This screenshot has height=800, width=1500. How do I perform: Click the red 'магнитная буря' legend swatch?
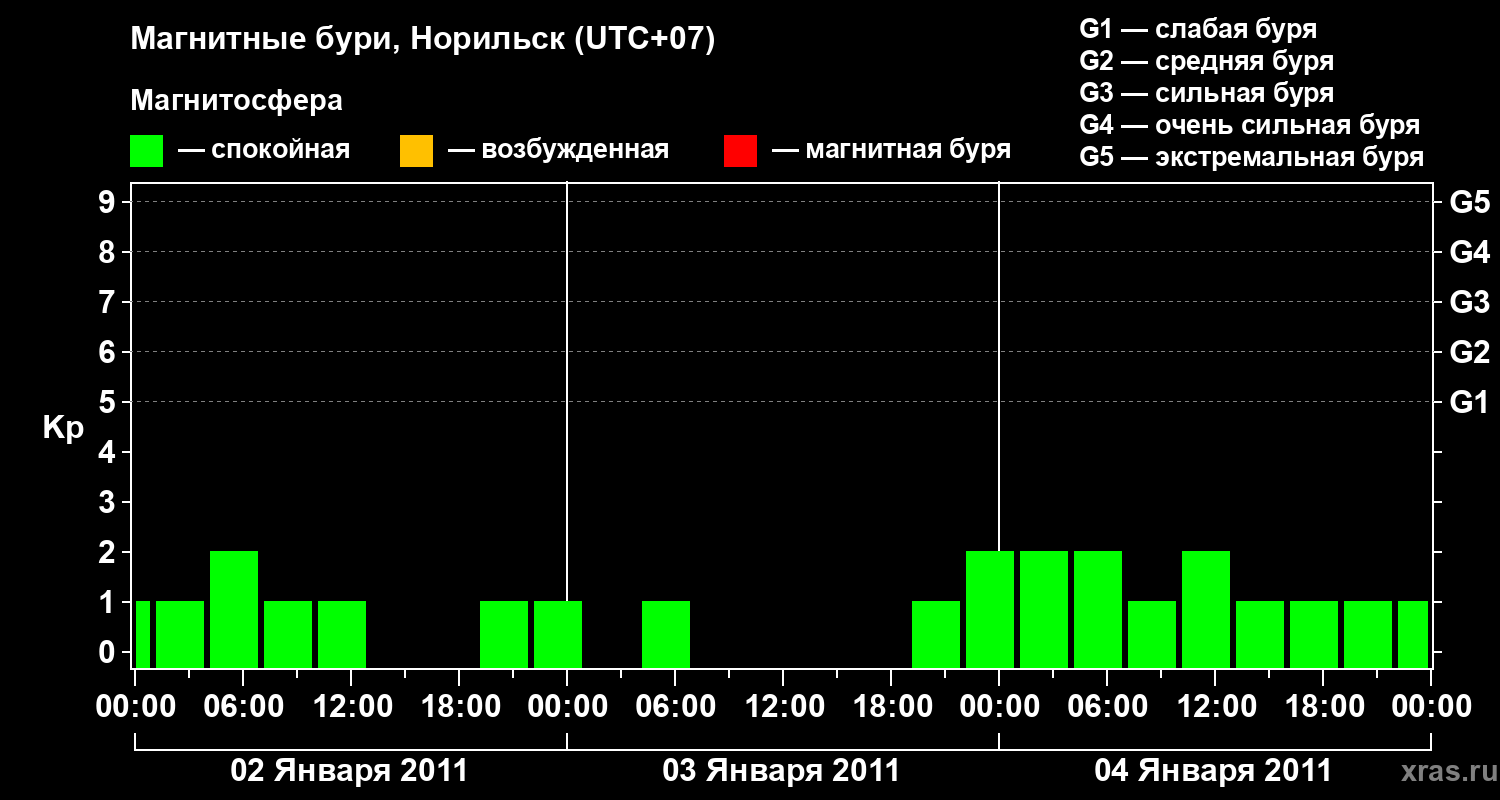740,151
